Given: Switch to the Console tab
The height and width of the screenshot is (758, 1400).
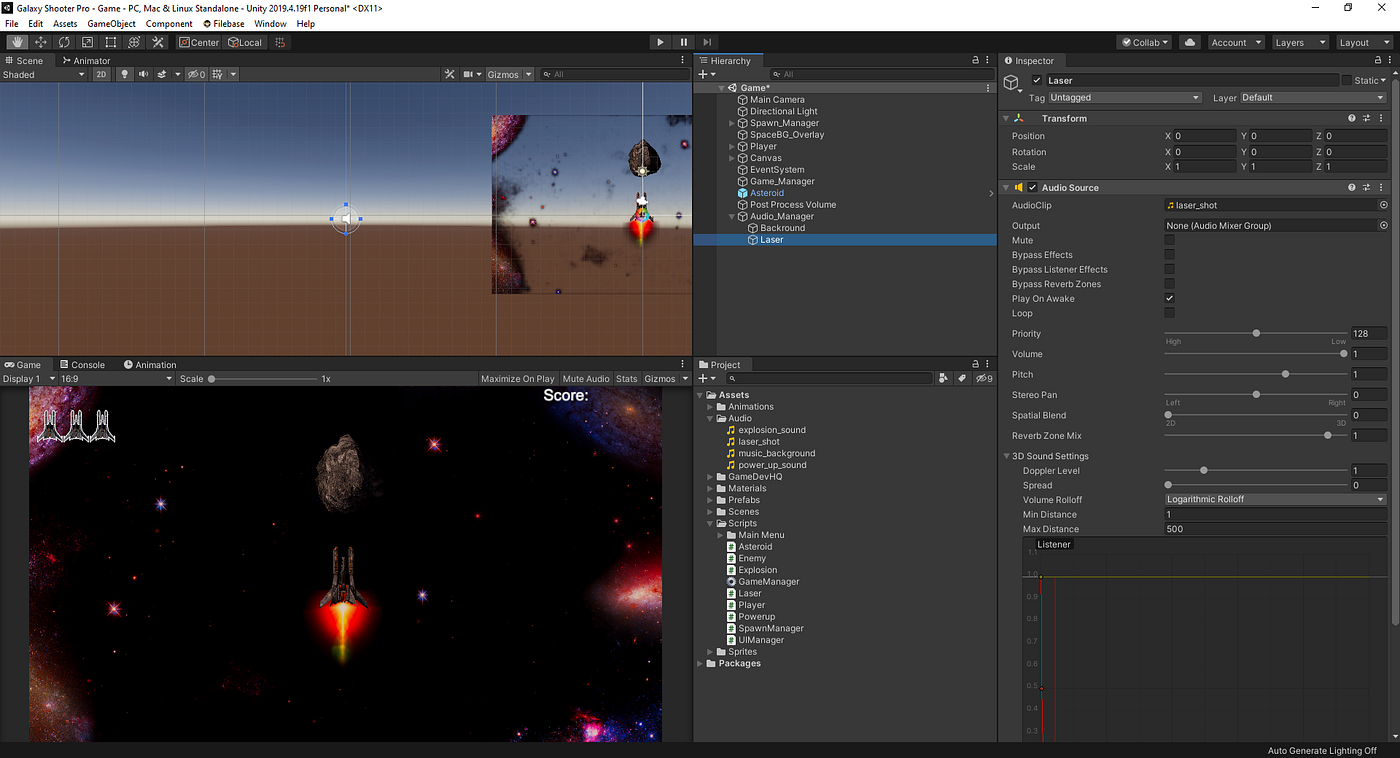Looking at the screenshot, I should (x=82, y=365).
